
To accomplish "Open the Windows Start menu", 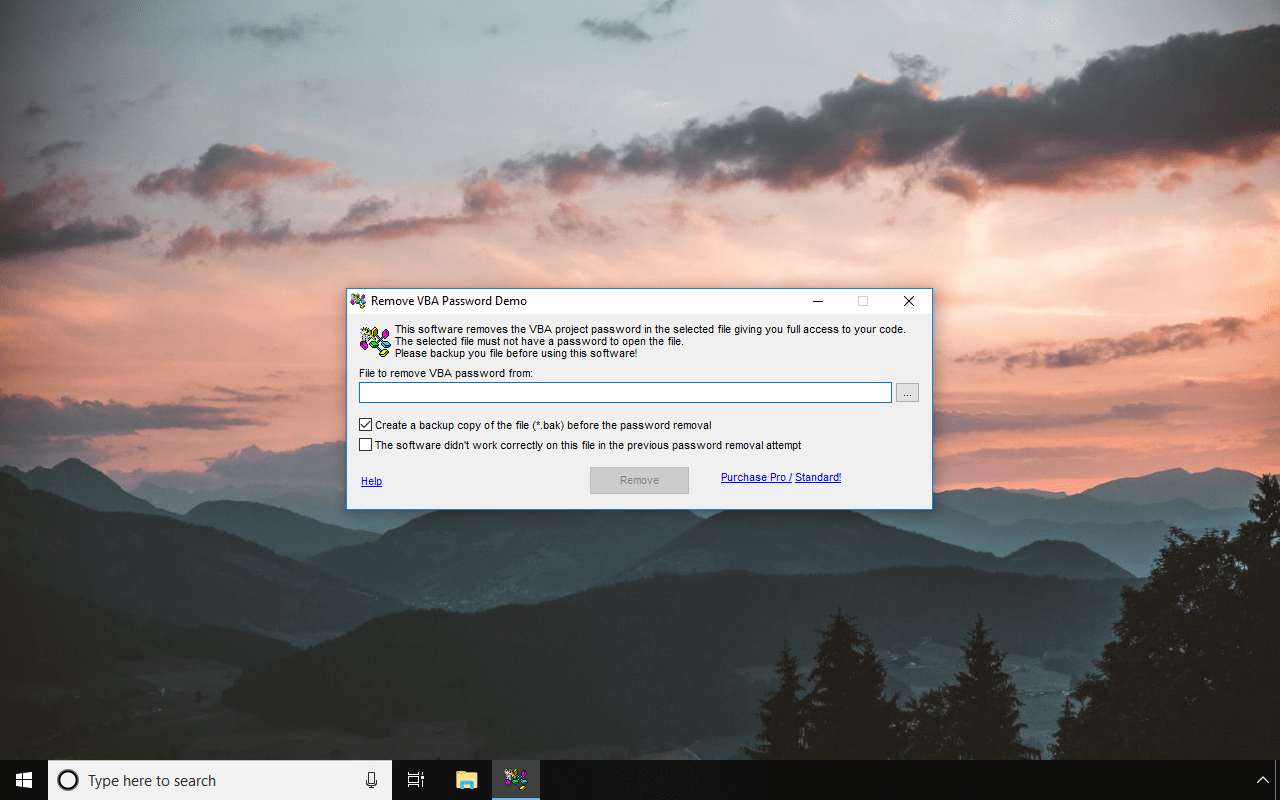I will point(24,780).
